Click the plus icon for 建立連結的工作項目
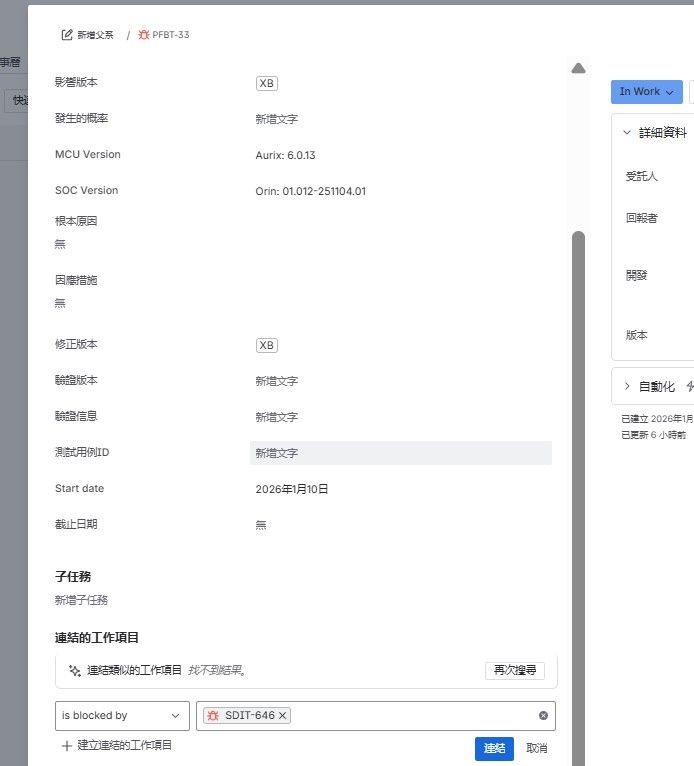The width and height of the screenshot is (694, 766). click(x=66, y=746)
